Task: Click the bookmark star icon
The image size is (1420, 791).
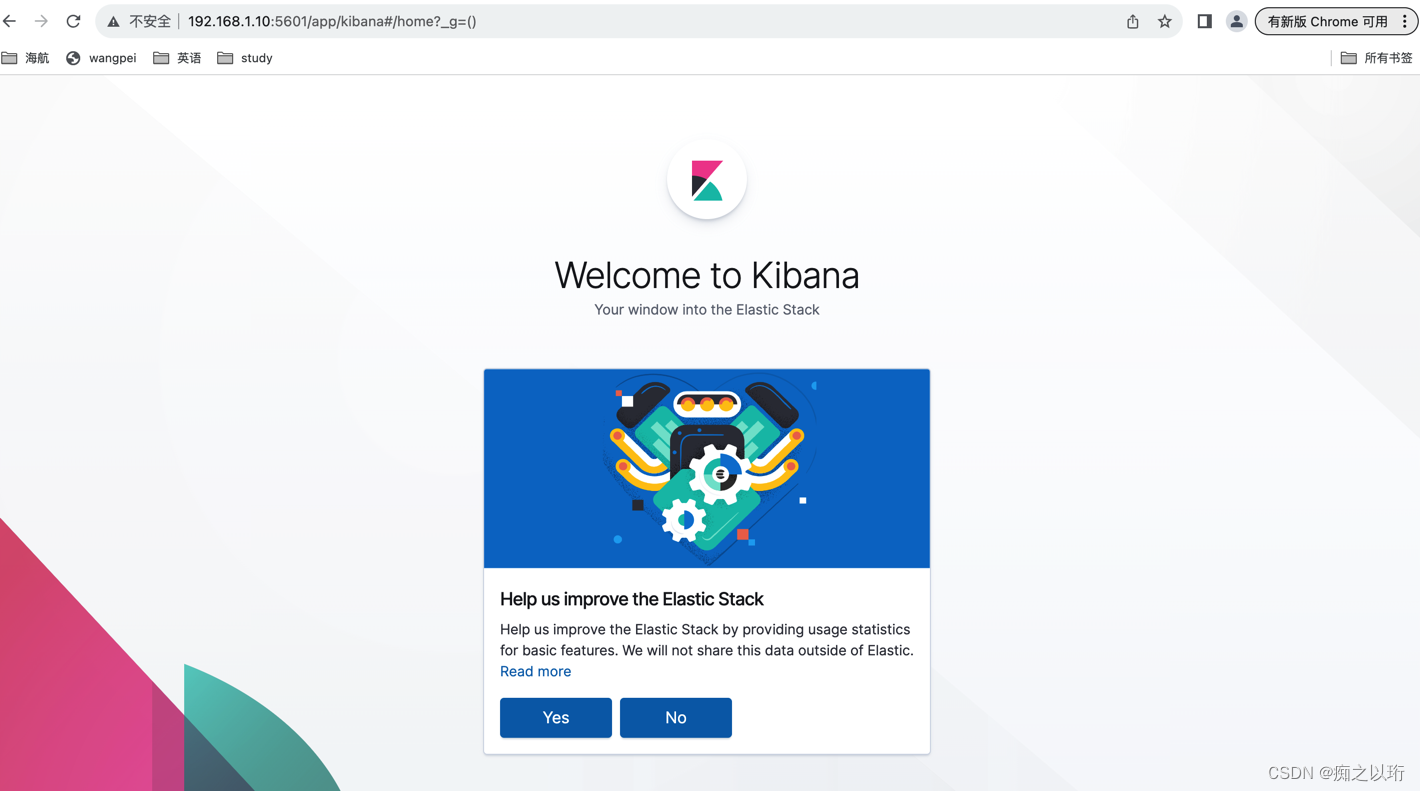Action: click(1164, 20)
